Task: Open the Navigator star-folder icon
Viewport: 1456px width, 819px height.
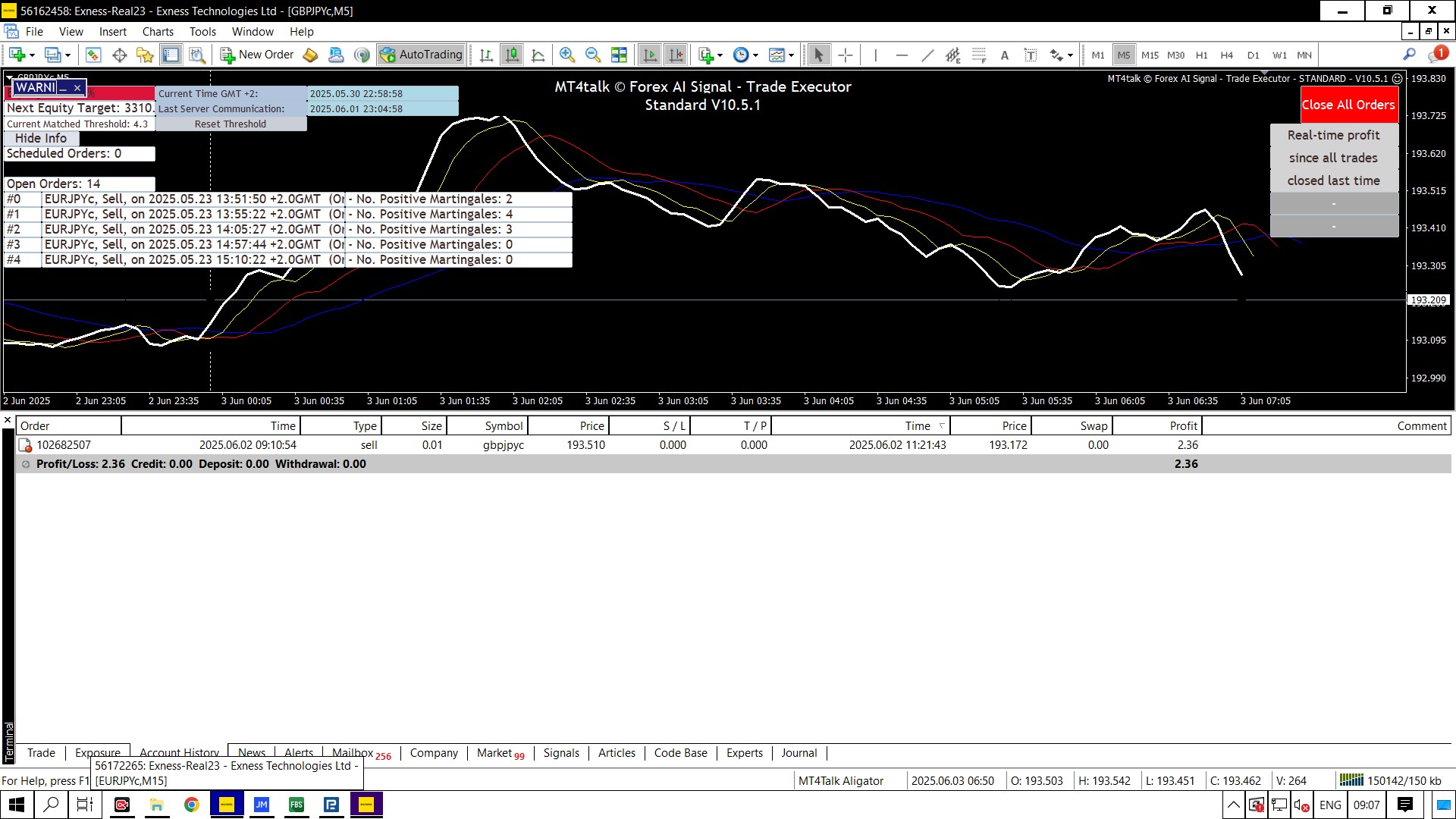Action: (x=144, y=55)
